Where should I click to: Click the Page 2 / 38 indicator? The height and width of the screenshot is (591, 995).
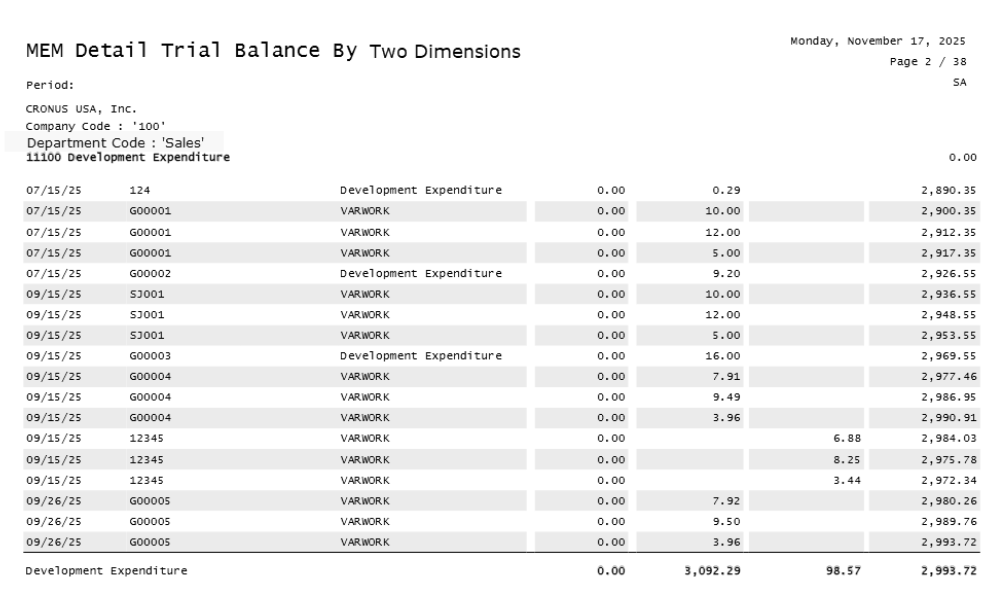[928, 62]
